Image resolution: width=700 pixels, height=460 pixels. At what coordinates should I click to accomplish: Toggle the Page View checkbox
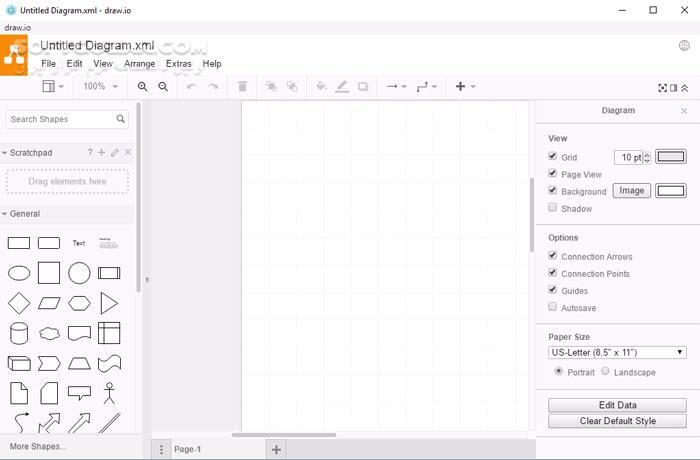point(553,173)
